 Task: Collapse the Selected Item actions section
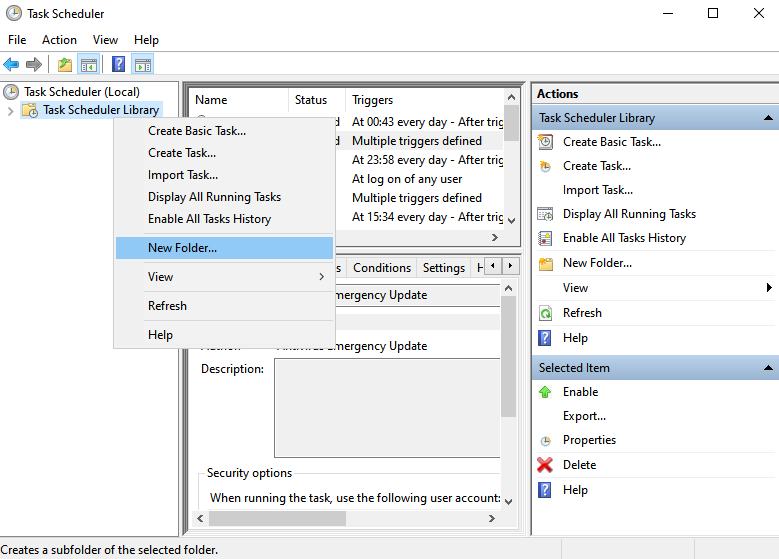click(x=768, y=368)
